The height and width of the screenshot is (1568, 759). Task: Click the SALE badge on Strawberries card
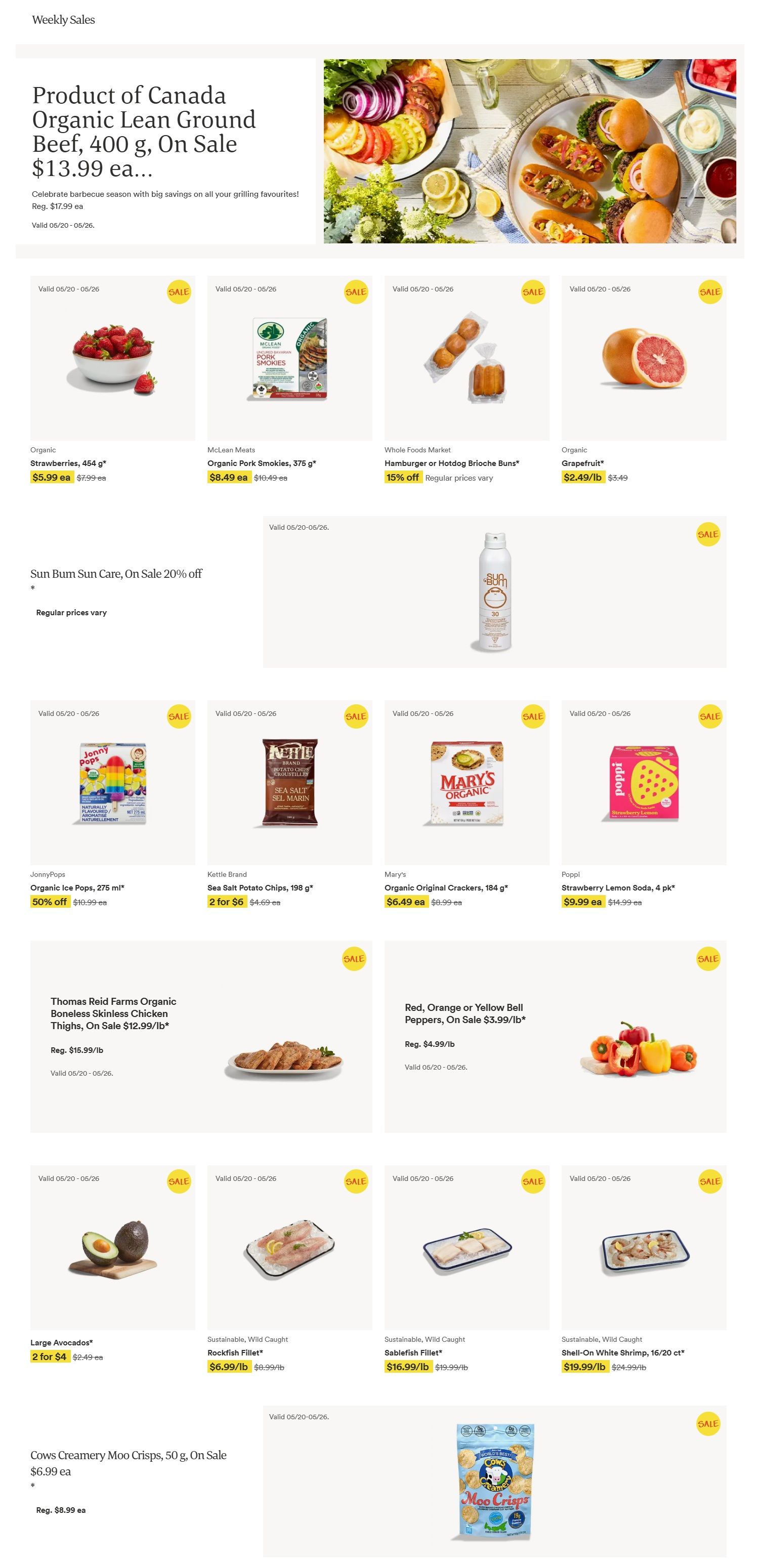pos(179,292)
